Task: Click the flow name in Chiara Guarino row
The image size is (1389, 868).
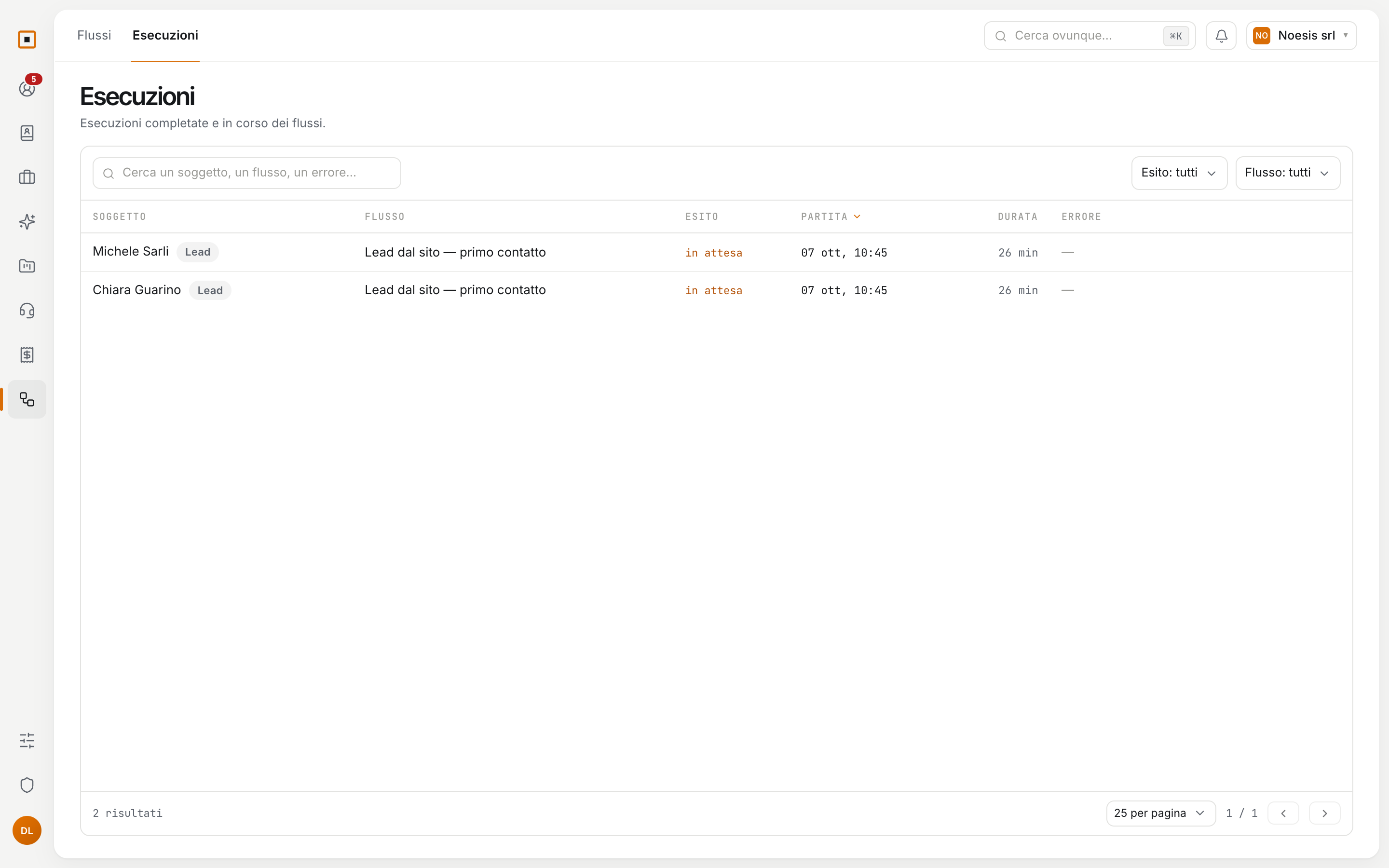Action: tap(455, 290)
